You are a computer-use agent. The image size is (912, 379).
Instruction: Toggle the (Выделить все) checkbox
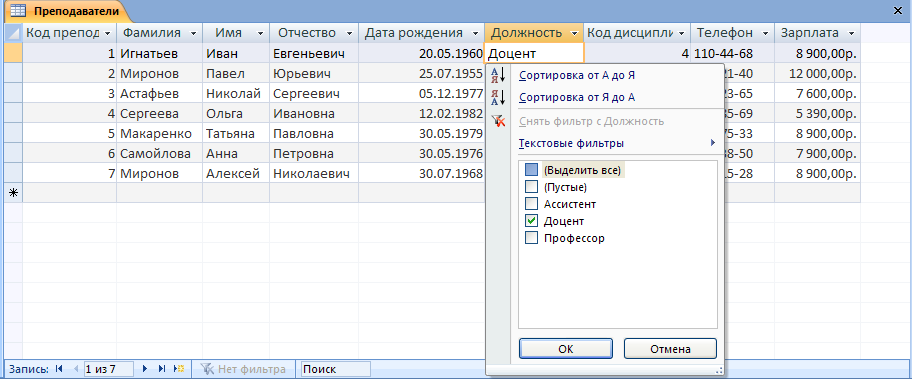531,170
